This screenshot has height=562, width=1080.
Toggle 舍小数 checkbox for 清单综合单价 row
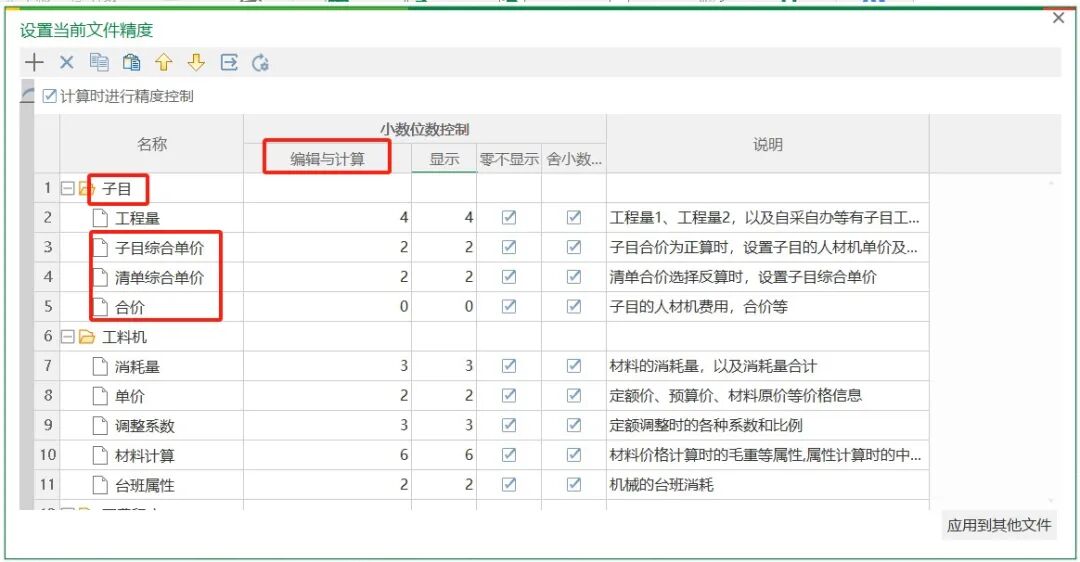point(574,277)
